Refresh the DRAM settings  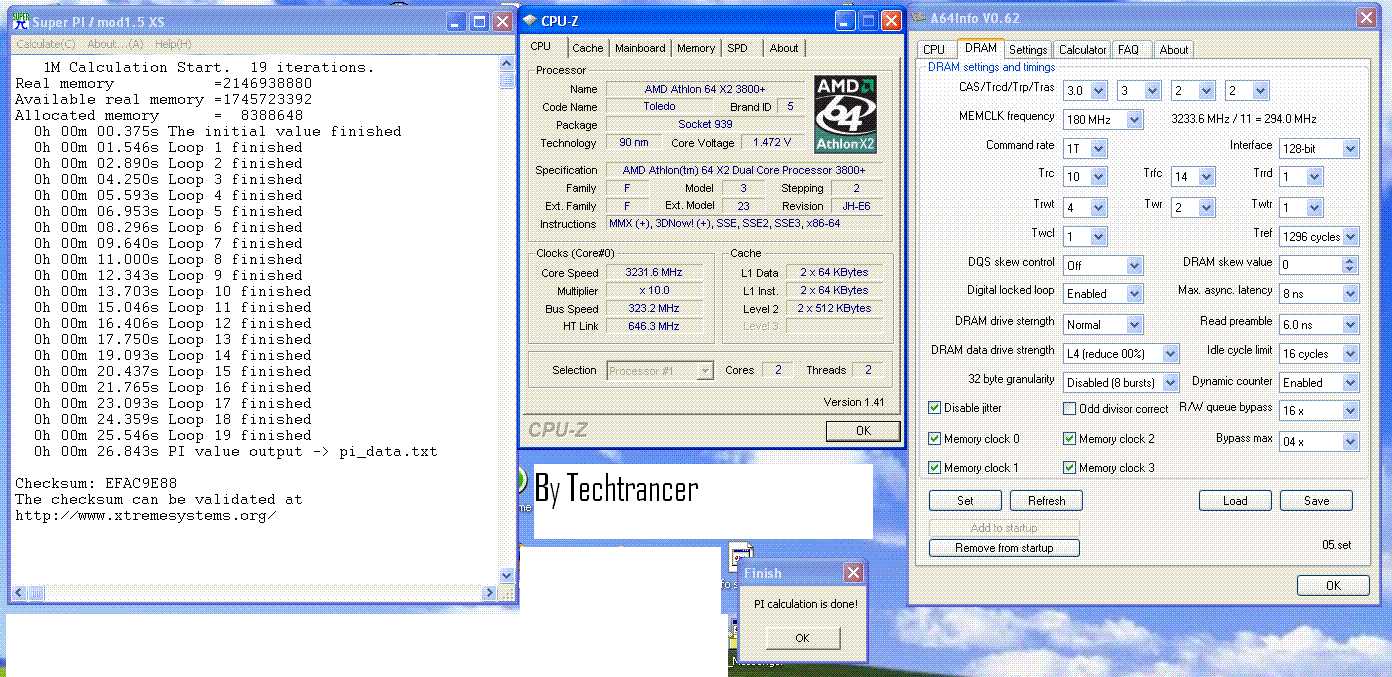point(1046,501)
